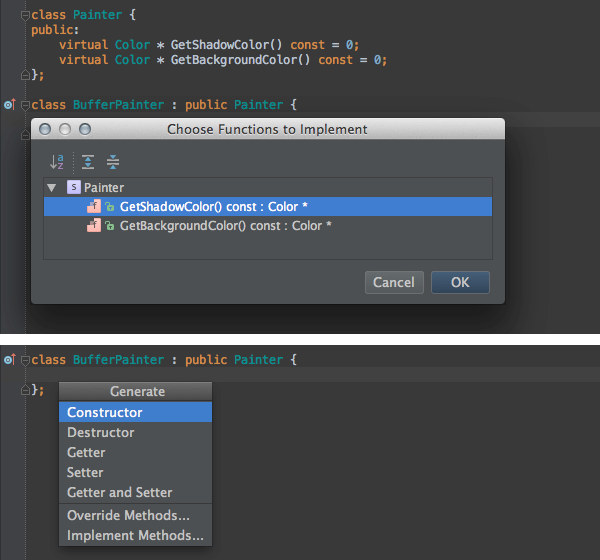Viewport: 600px width, 560px height.
Task: Click green public lock icon of GetShadowColor
Action: (x=110, y=207)
